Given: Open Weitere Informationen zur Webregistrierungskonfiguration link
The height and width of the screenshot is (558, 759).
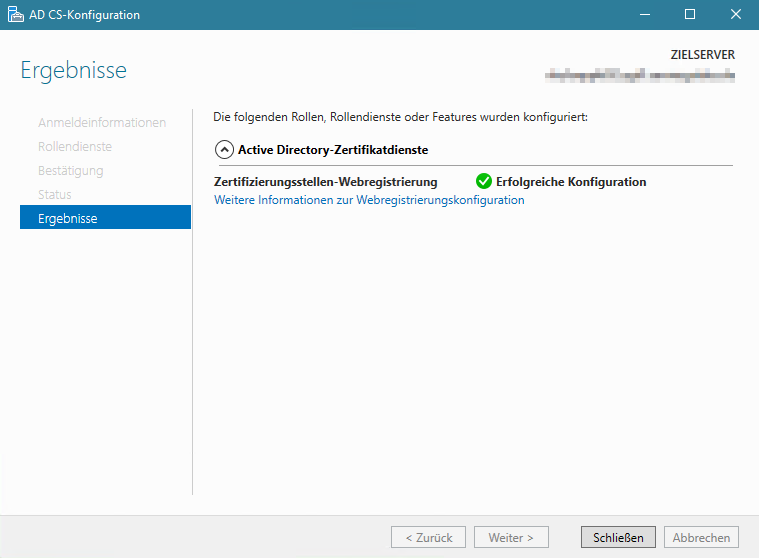Looking at the screenshot, I should point(369,200).
